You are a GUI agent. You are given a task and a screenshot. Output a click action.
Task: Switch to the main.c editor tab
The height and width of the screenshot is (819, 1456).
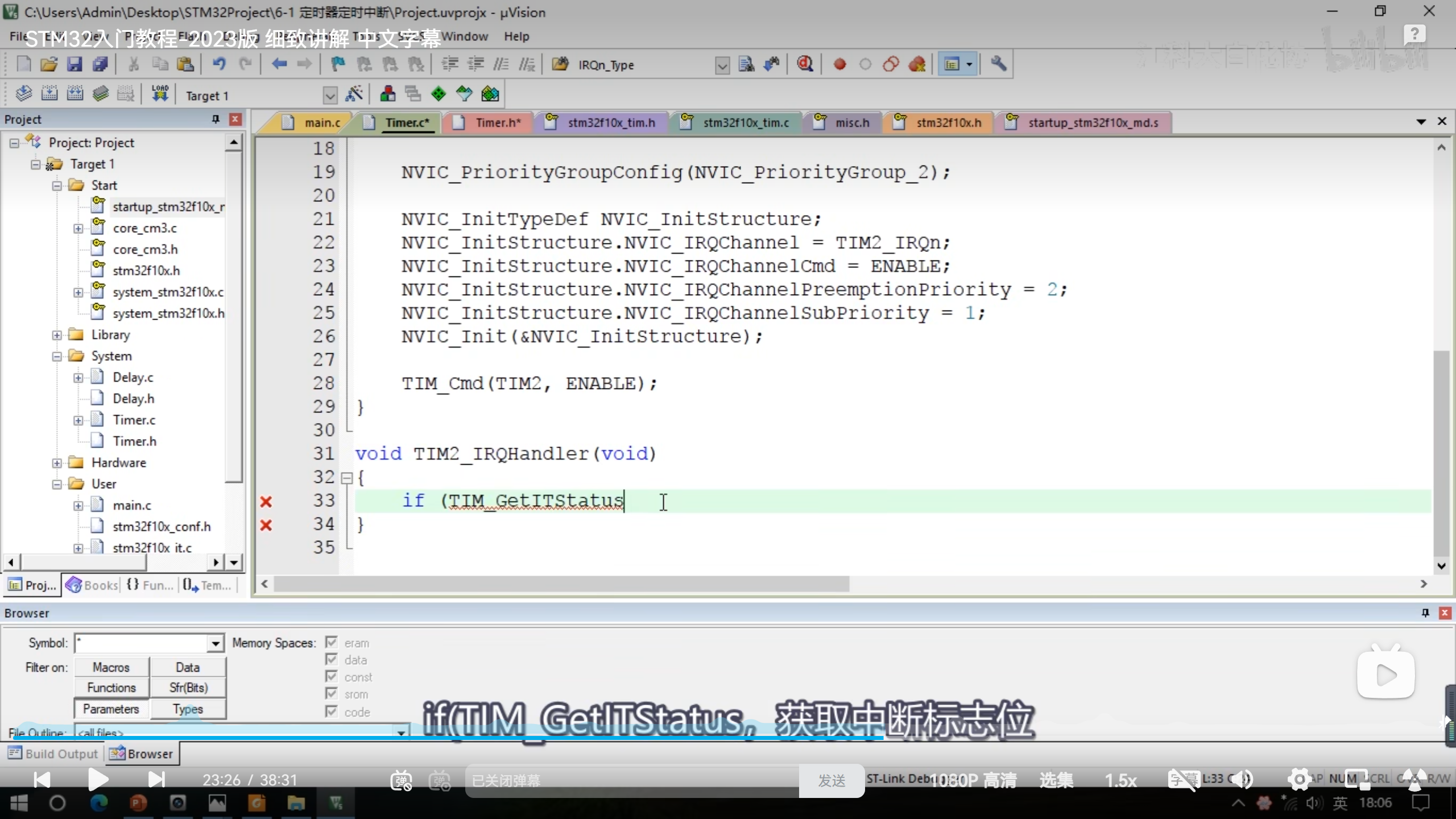(321, 122)
